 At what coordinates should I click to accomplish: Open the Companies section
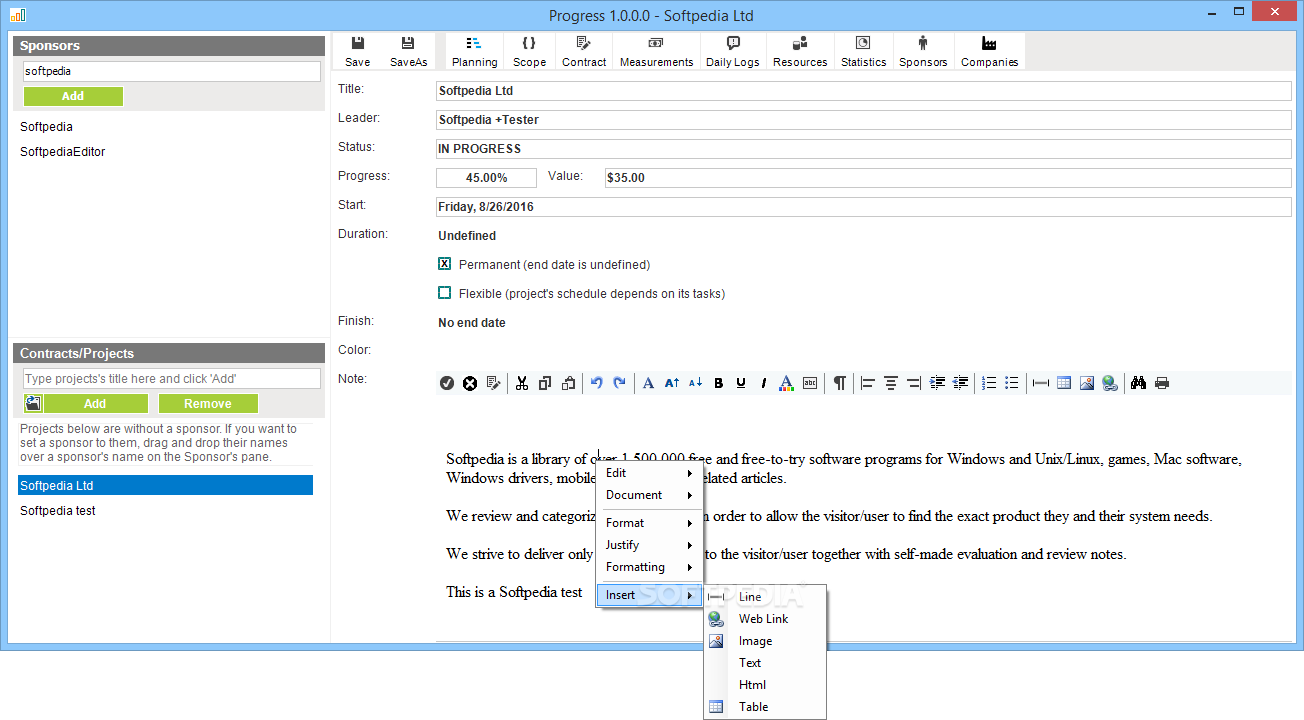(989, 51)
